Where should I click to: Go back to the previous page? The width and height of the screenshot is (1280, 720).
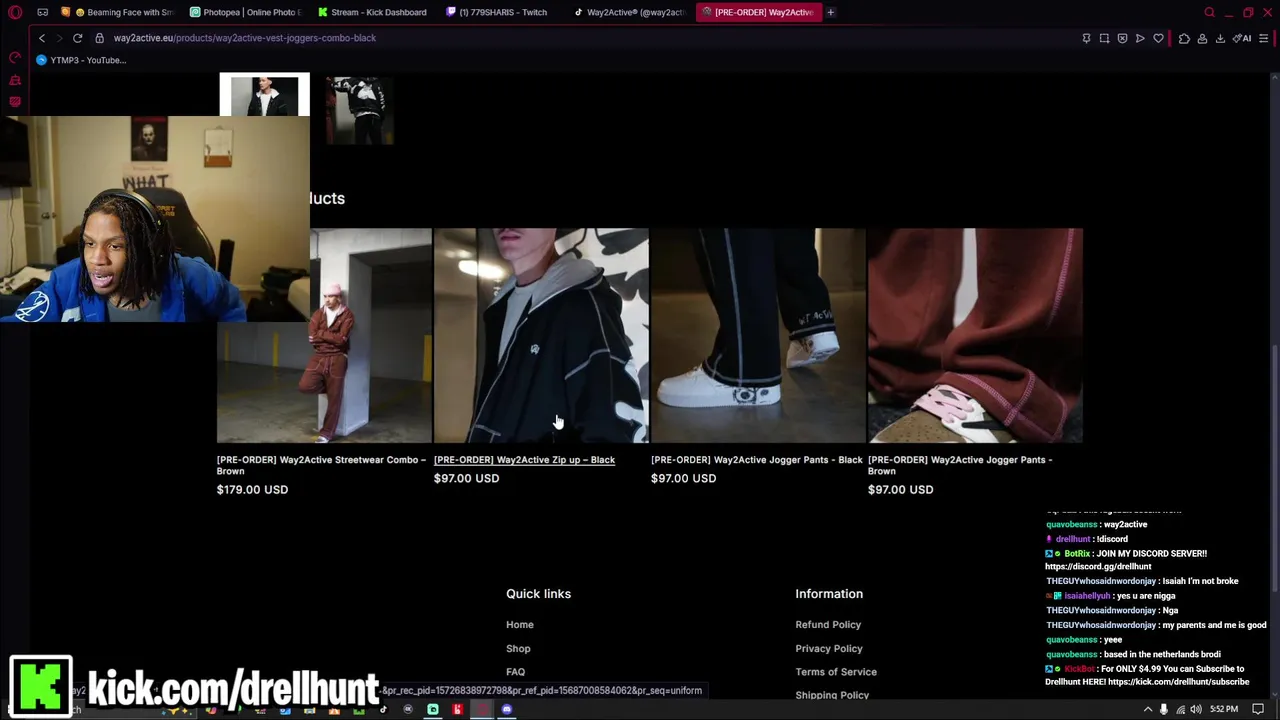(42, 38)
